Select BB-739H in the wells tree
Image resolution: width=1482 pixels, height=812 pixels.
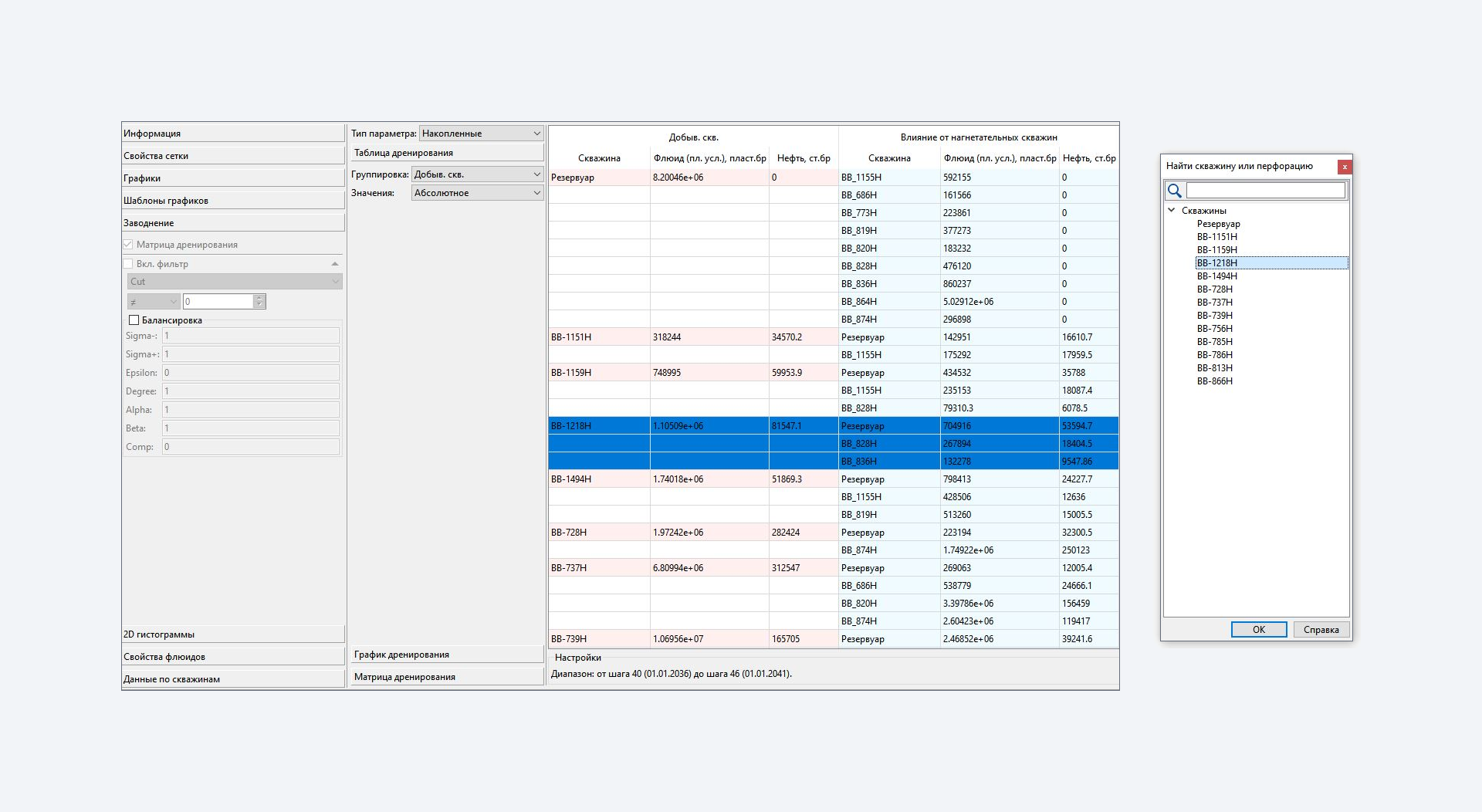1215,316
